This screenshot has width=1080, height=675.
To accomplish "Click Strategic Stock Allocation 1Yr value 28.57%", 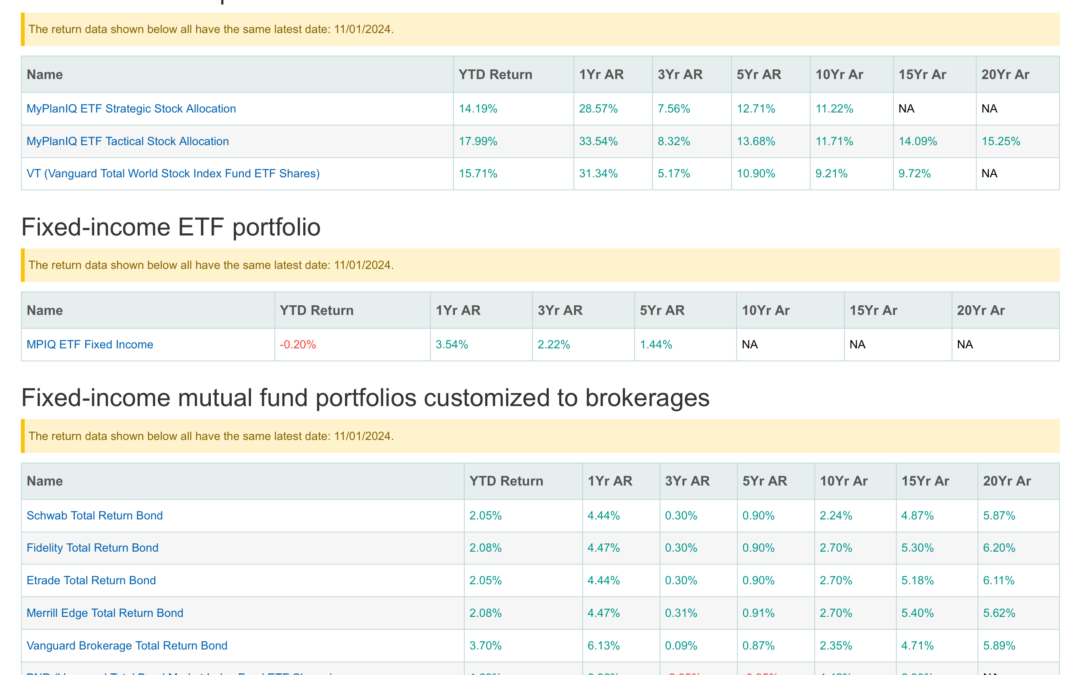I will (x=598, y=109).
